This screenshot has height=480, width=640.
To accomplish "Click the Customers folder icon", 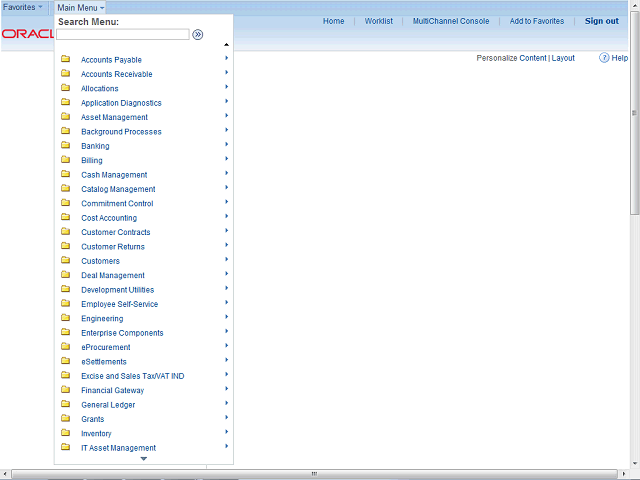I will (65, 260).
